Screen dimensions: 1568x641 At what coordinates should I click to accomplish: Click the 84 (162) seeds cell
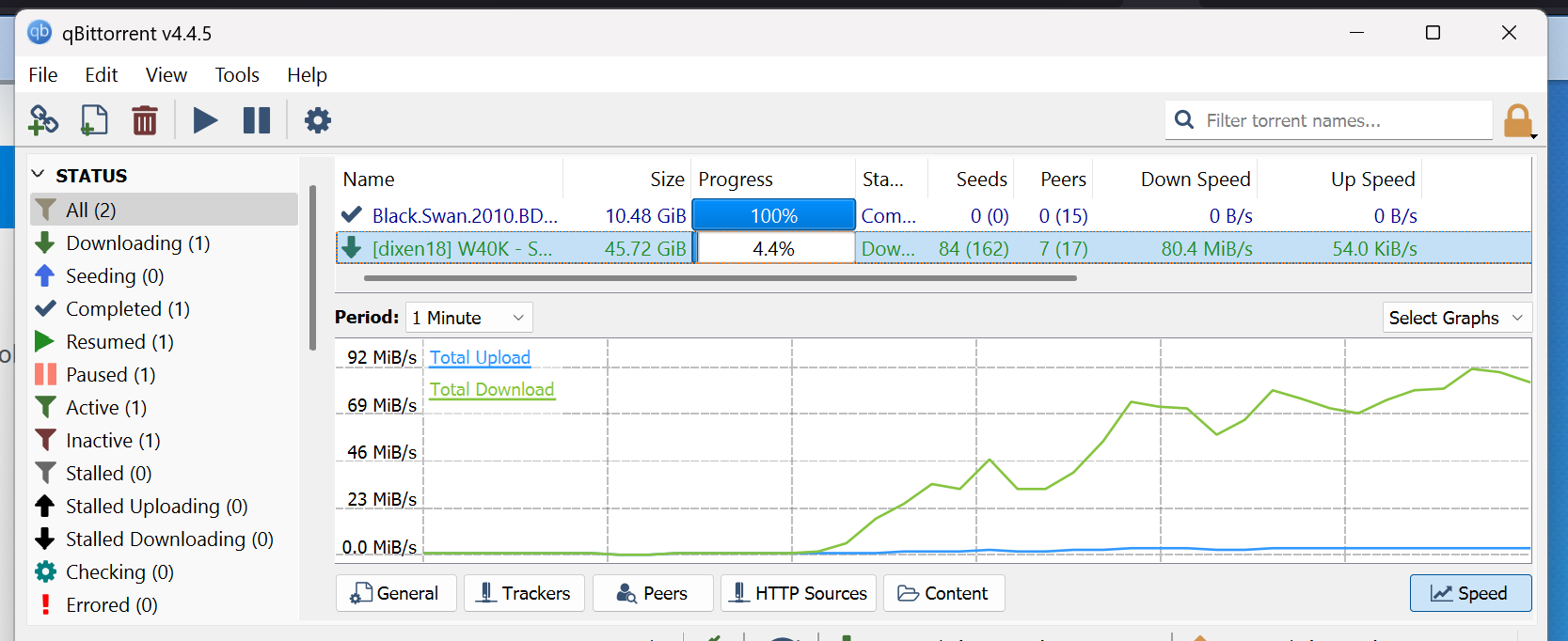[974, 248]
